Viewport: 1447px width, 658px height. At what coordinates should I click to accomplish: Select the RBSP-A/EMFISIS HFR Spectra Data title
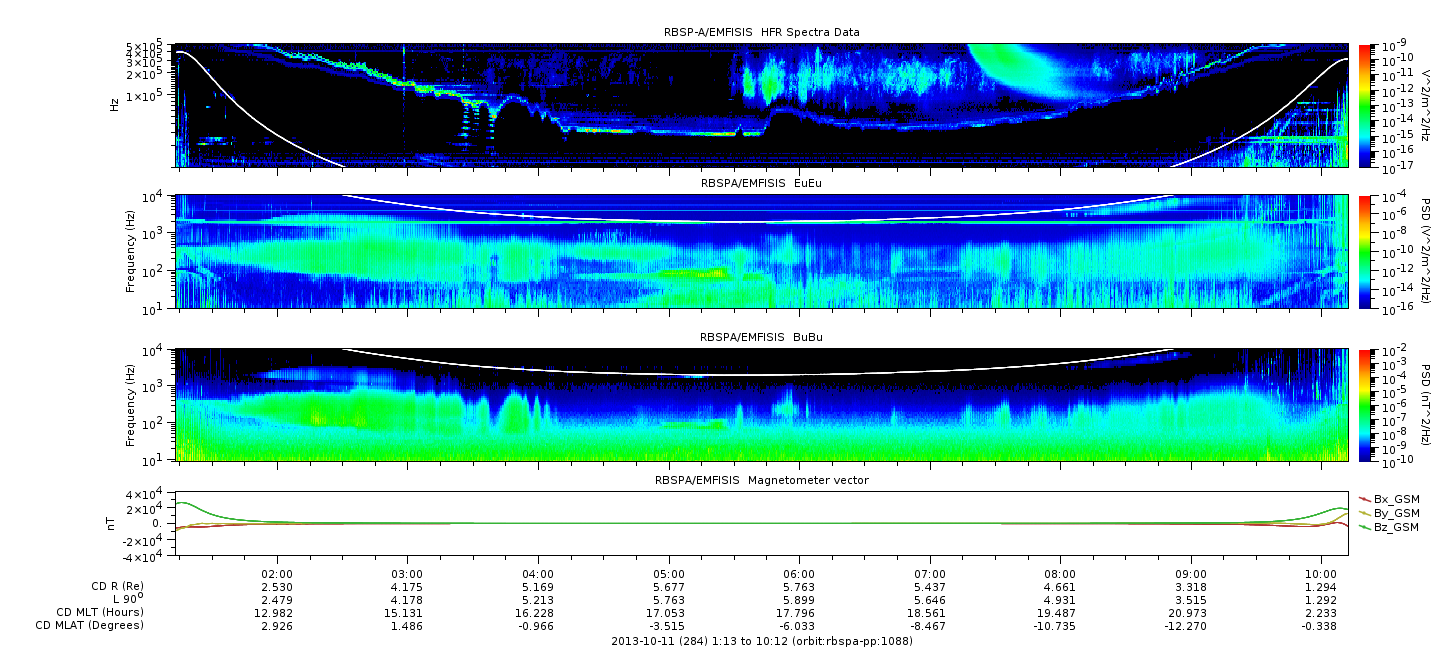[761, 32]
